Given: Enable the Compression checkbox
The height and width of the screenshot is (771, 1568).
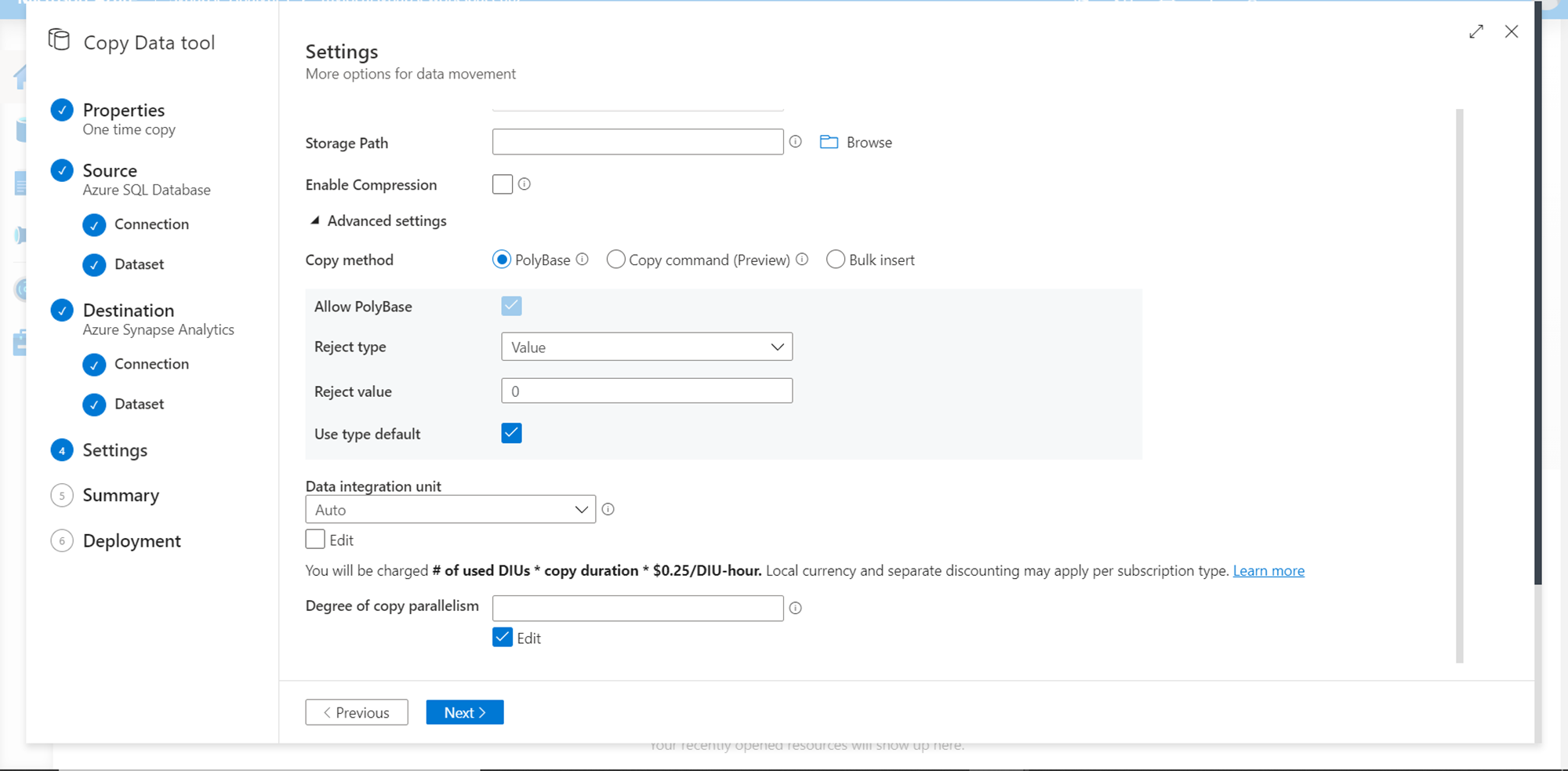Looking at the screenshot, I should (503, 184).
